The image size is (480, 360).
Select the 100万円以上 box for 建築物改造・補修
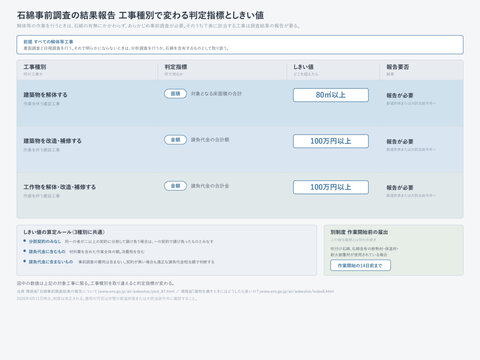(331, 141)
